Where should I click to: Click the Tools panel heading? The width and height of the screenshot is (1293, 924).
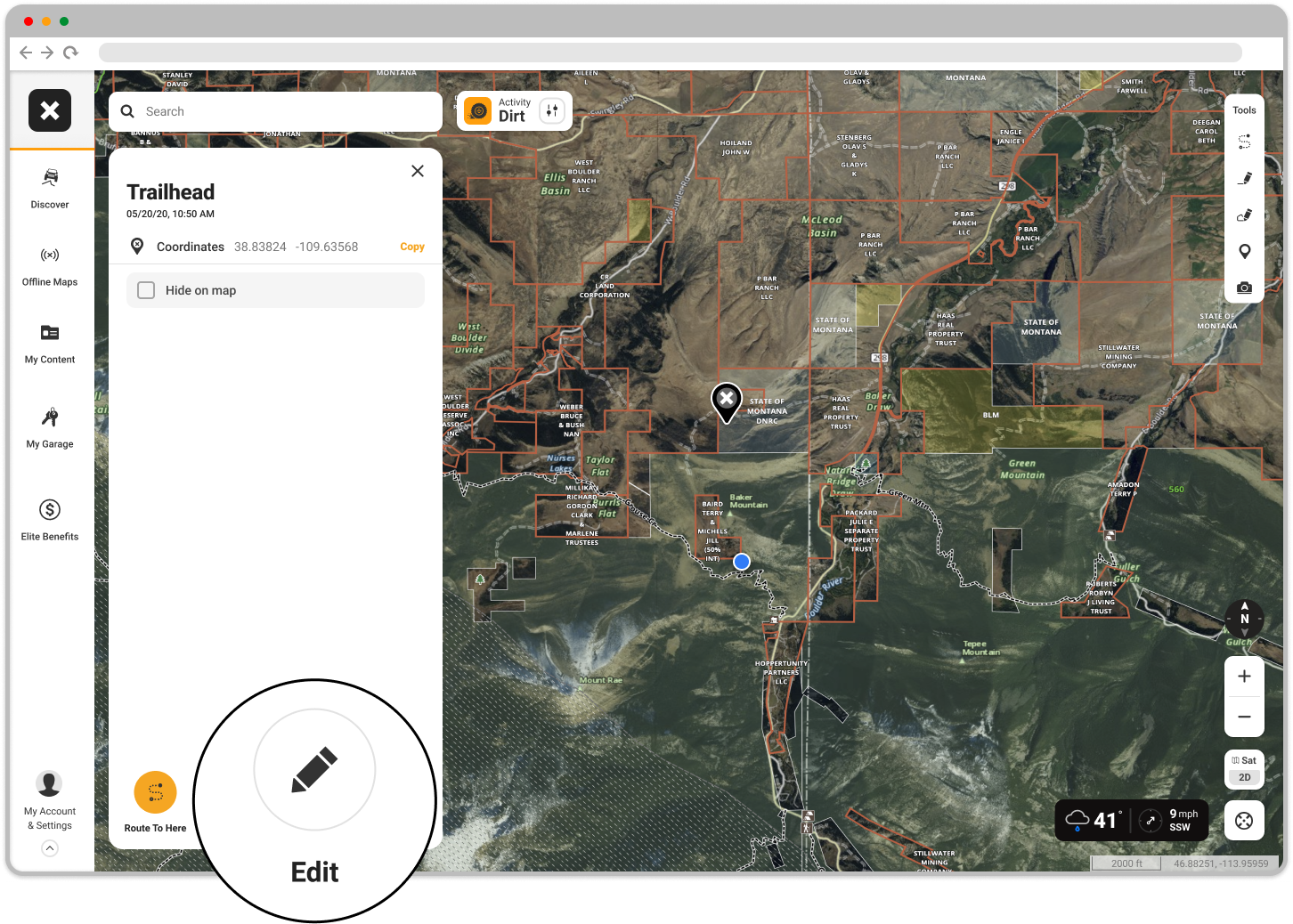(1245, 110)
